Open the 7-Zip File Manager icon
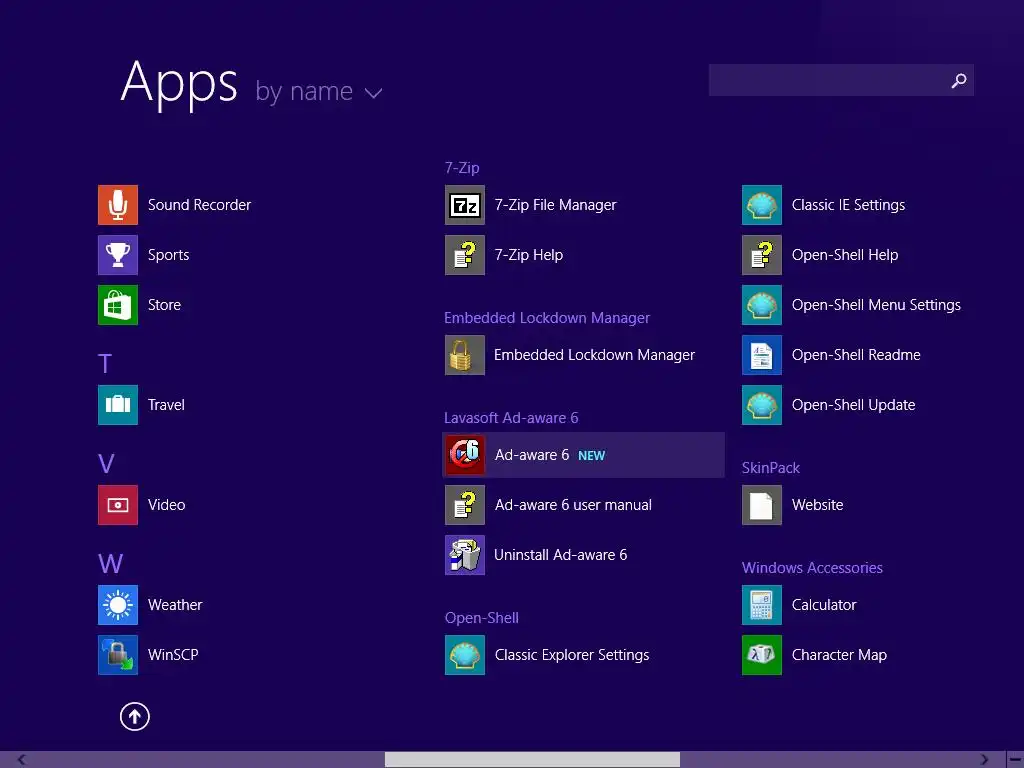The image size is (1024, 768). click(464, 205)
